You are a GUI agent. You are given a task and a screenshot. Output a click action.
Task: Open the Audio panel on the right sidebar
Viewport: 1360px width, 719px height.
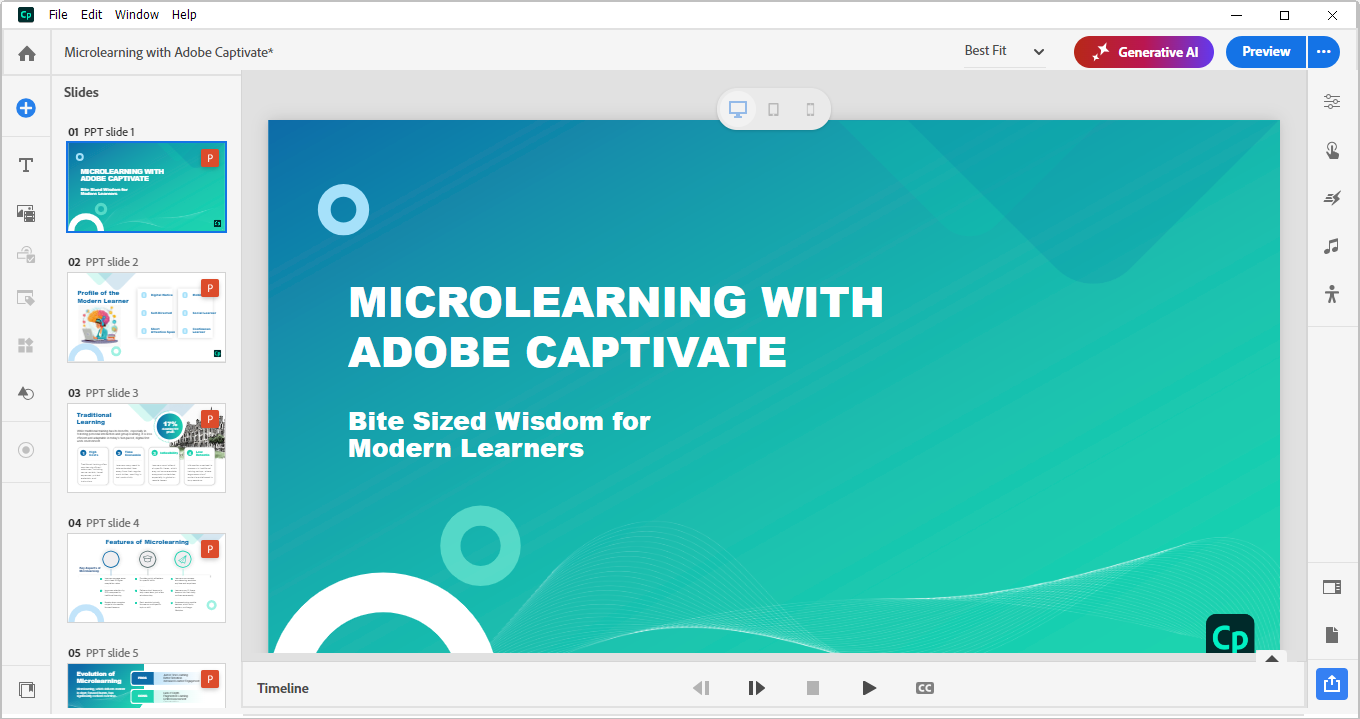click(1331, 246)
